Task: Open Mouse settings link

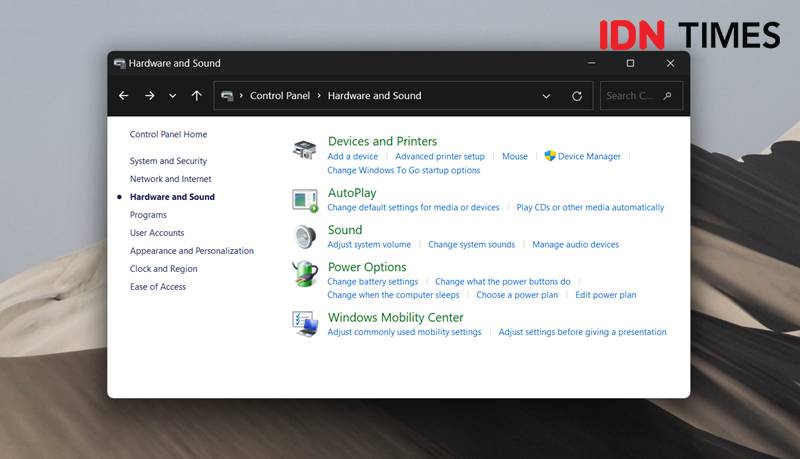Action: pos(515,157)
